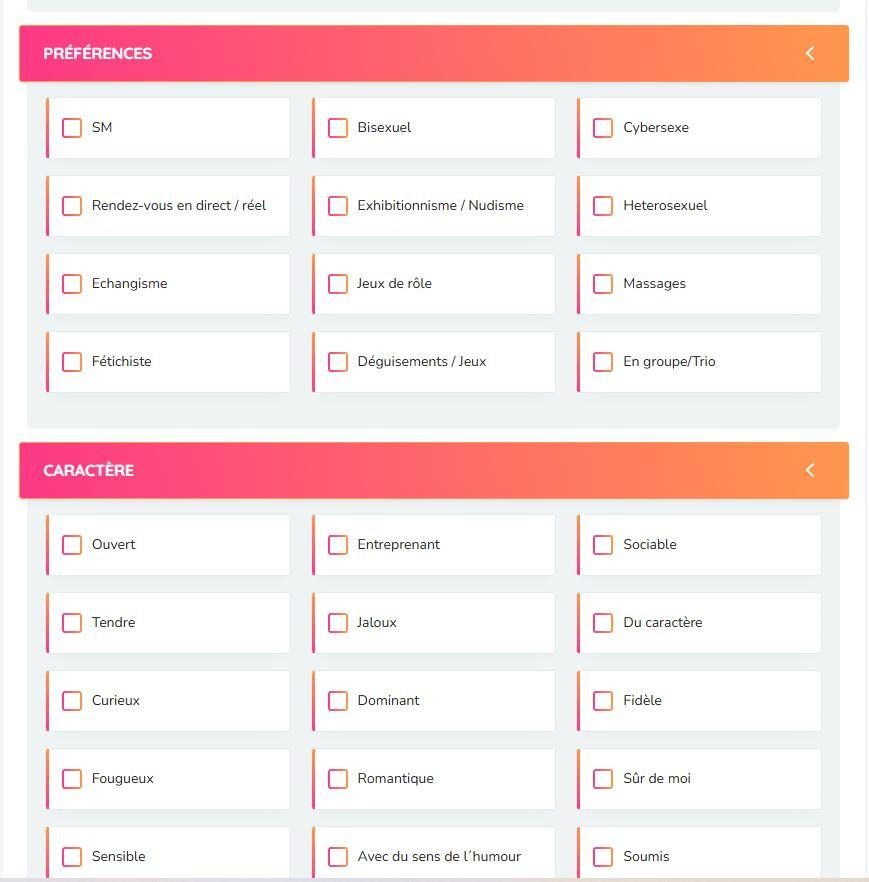
Task: Collapse the Caractère section chevron
Action: click(810, 470)
